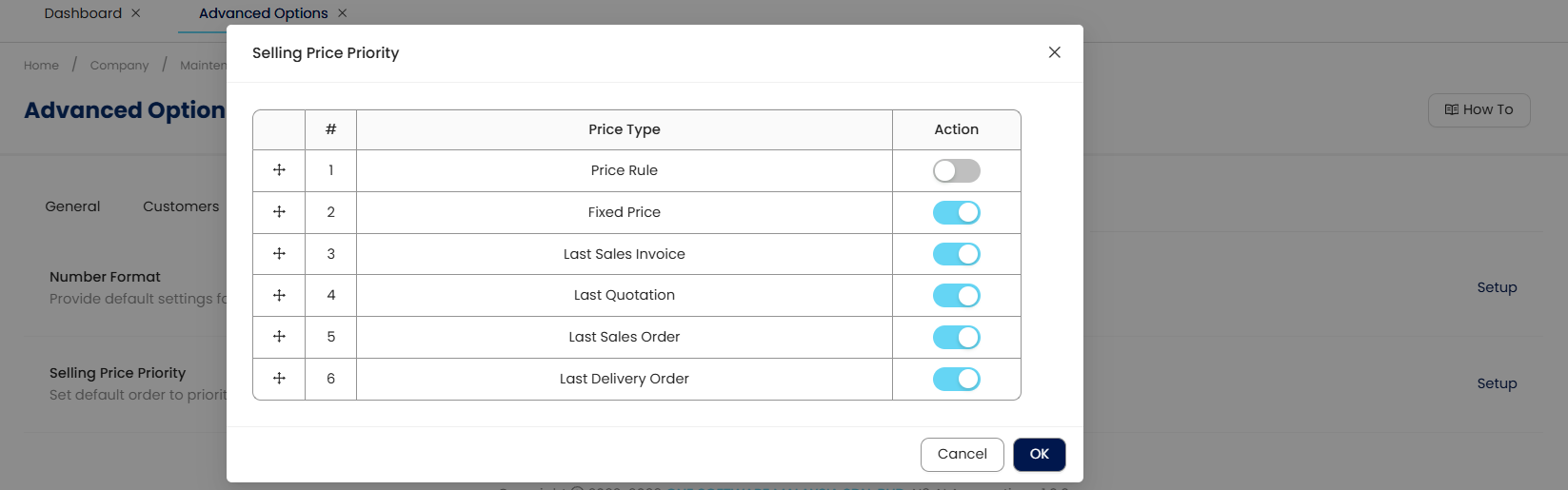Cancel the Selling Price Priority changes
Viewport: 1568px width, 490px height.
[x=962, y=454]
